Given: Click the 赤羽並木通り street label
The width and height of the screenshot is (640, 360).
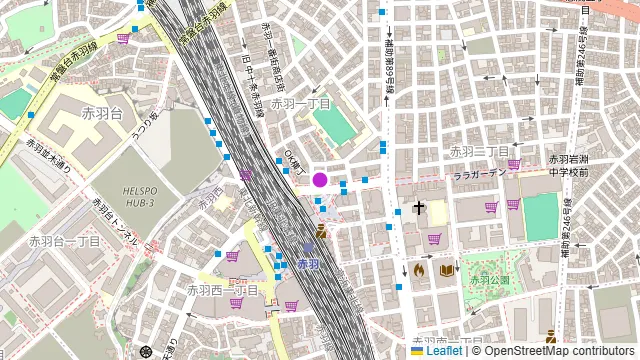Looking at the screenshot, I should pyautogui.click(x=49, y=156).
